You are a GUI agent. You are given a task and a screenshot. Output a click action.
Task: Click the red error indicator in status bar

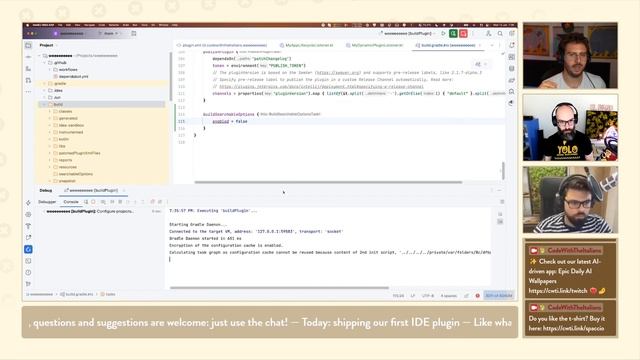(x=477, y=296)
